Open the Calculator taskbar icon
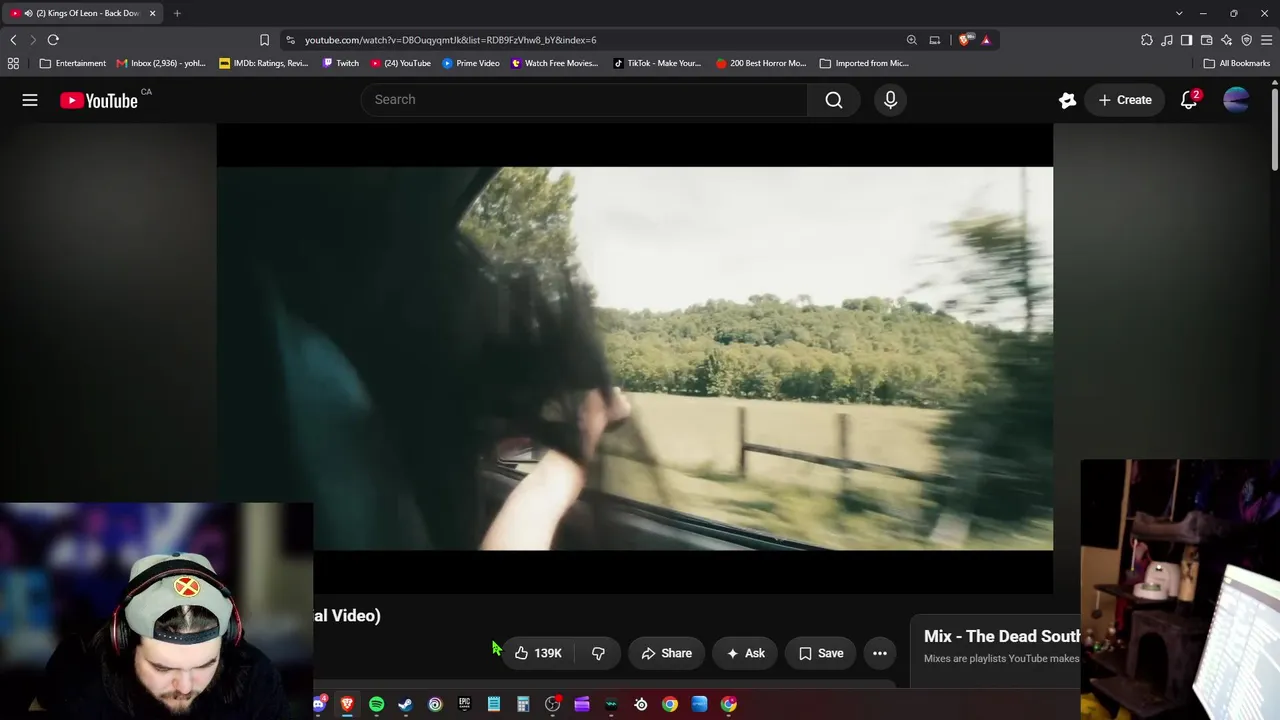Viewport: 1280px width, 720px height. click(x=523, y=705)
